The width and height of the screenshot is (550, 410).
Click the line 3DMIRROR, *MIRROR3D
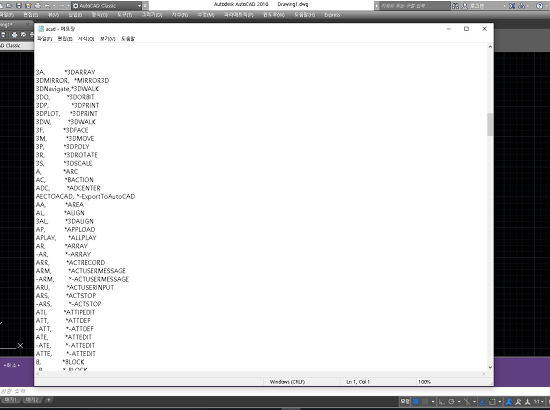72,81
